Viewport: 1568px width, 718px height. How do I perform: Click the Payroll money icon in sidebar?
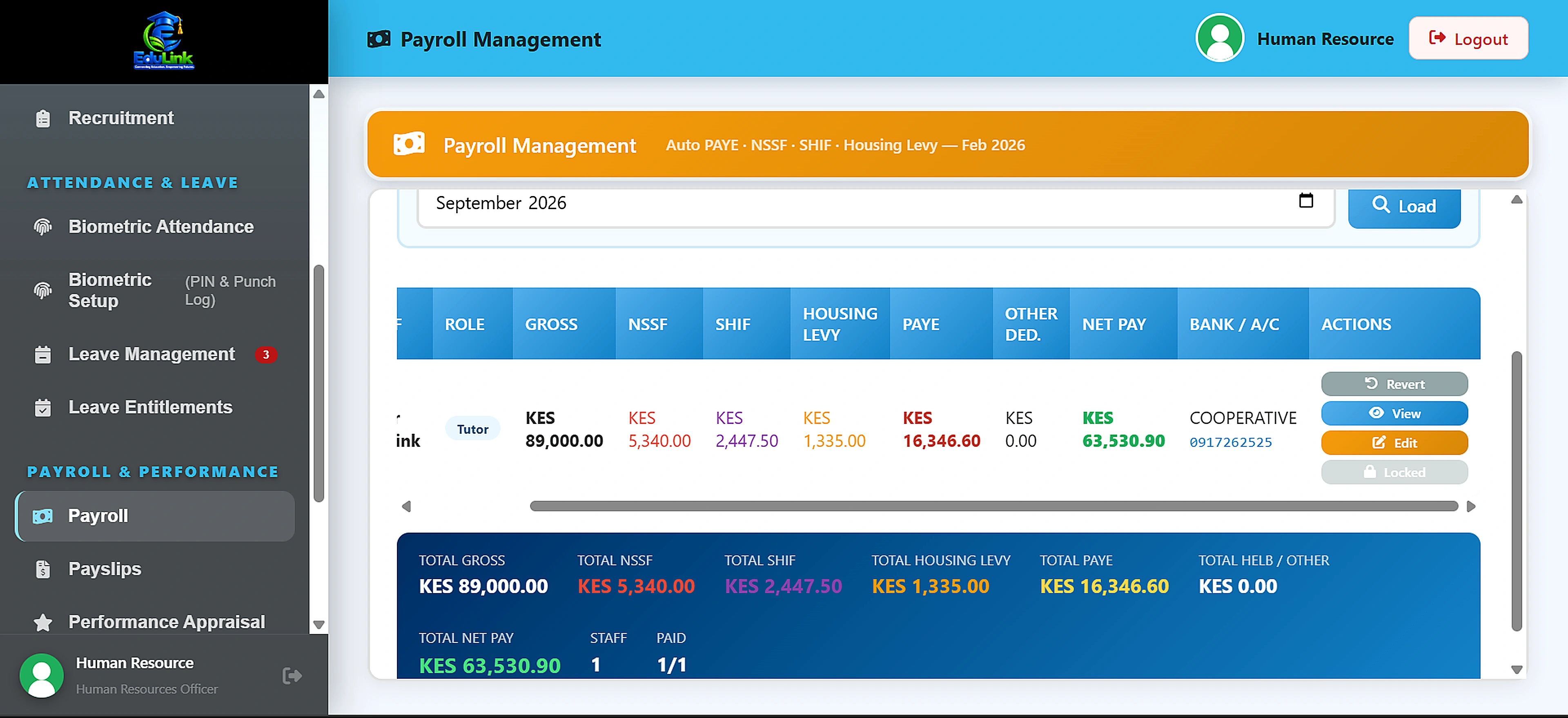[42, 516]
